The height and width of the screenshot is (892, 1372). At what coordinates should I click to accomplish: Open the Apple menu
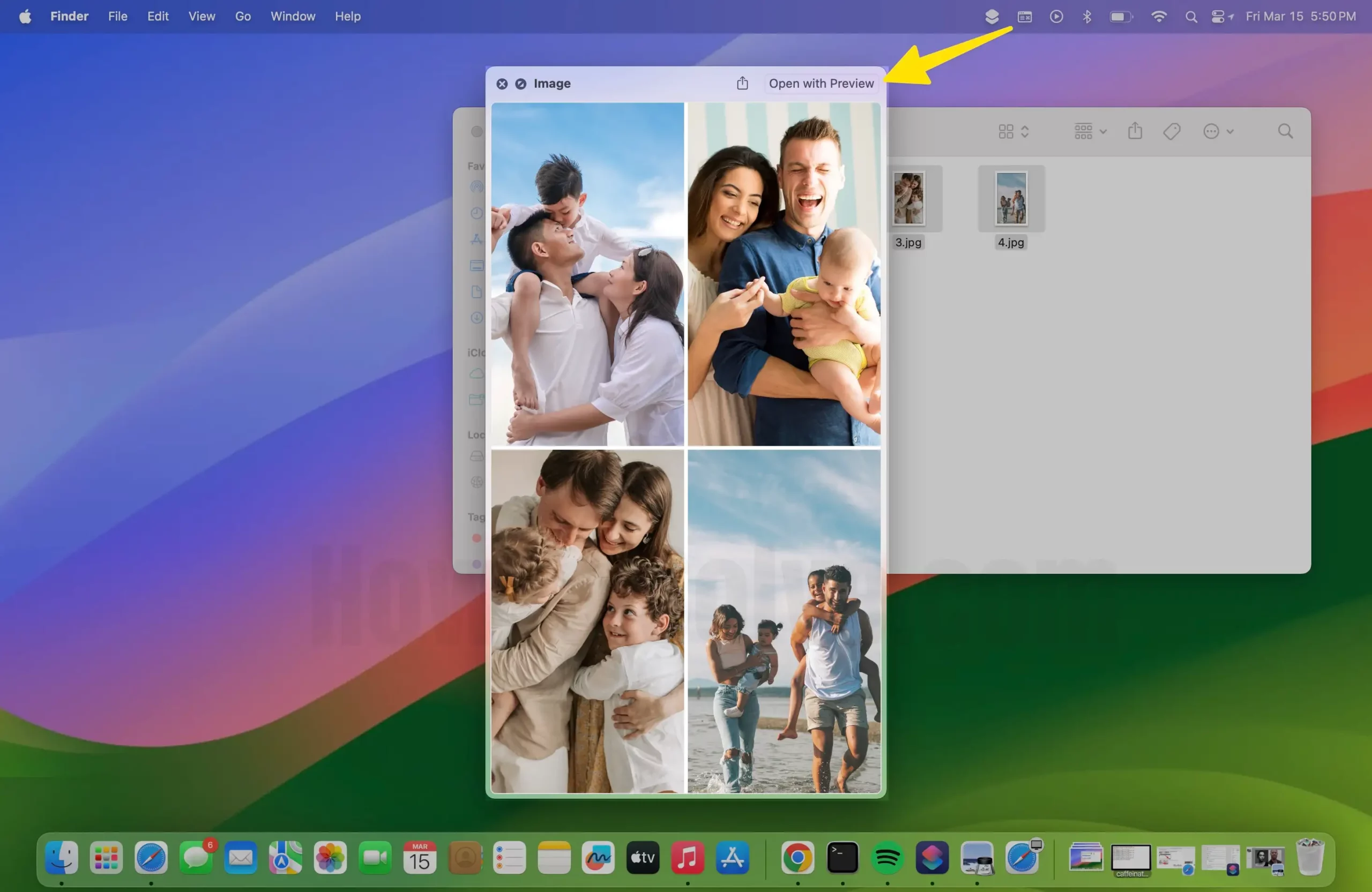(25, 16)
